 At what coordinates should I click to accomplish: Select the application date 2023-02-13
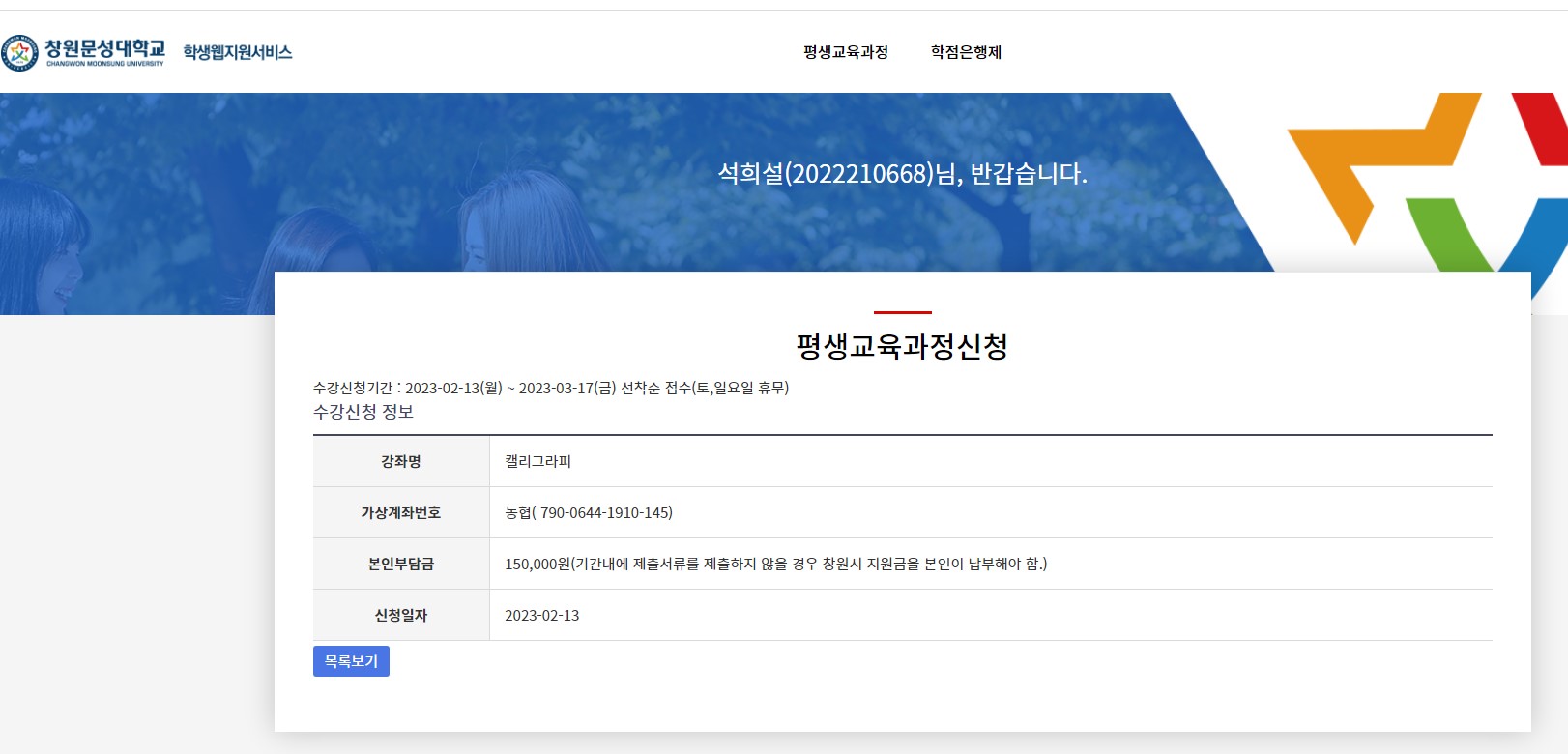coord(542,616)
